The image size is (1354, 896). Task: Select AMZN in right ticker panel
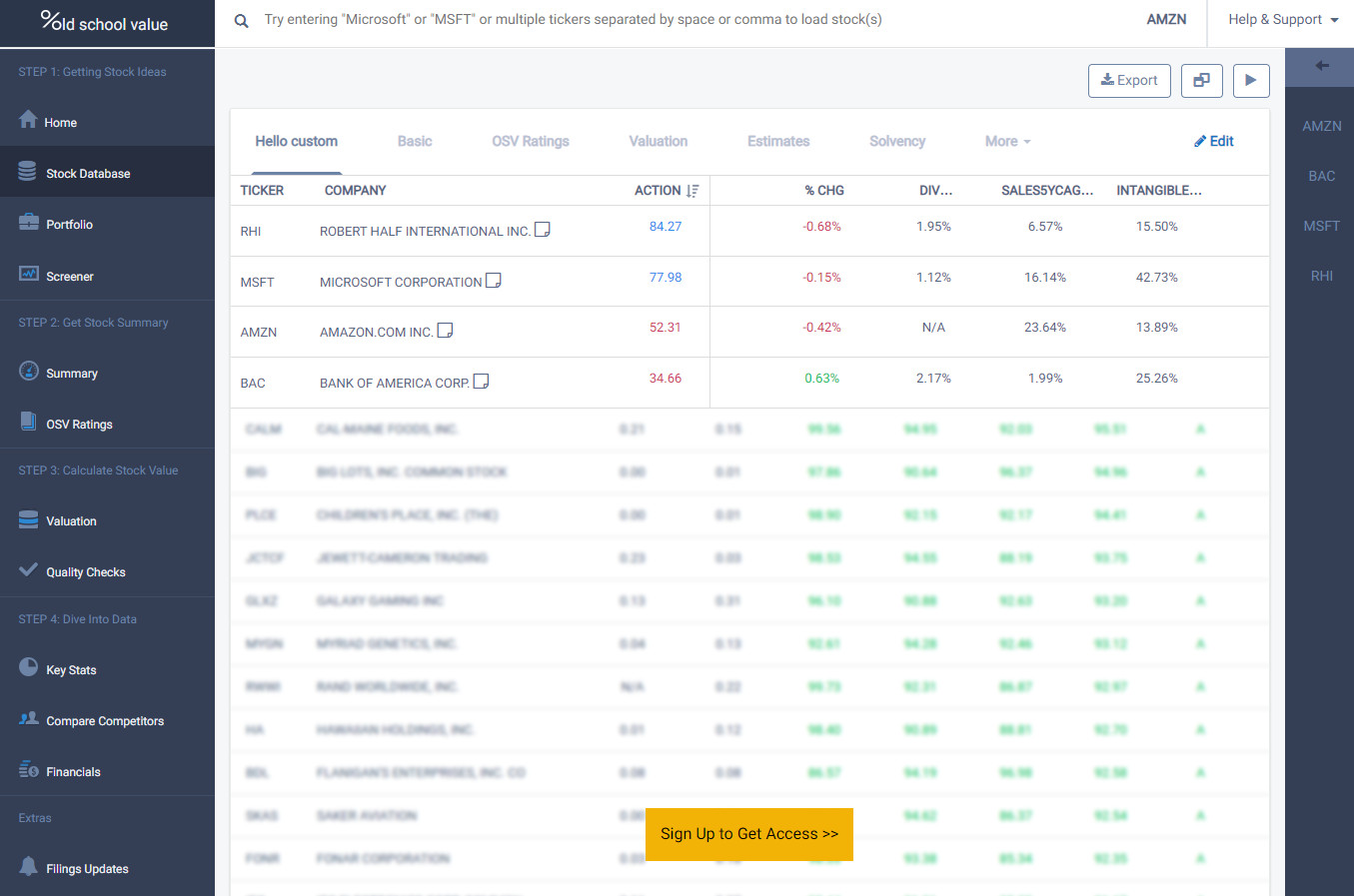point(1321,127)
